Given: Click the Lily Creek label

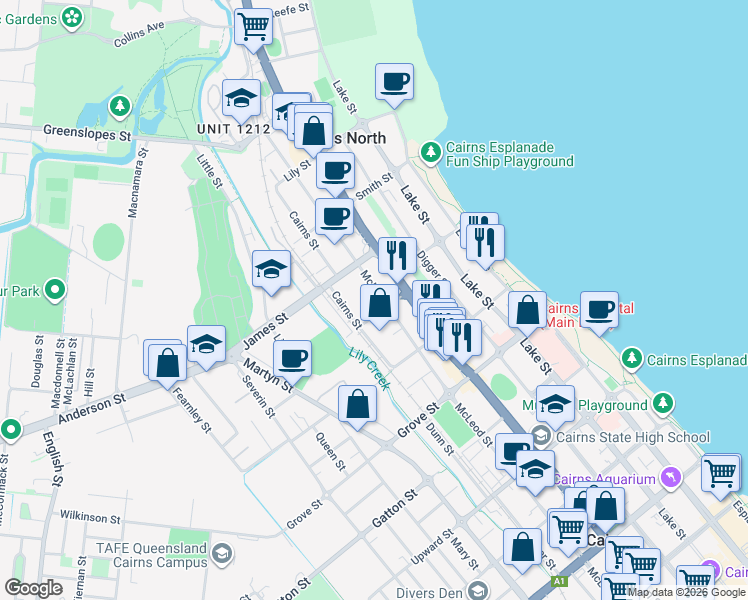Looking at the screenshot, I should [370, 369].
